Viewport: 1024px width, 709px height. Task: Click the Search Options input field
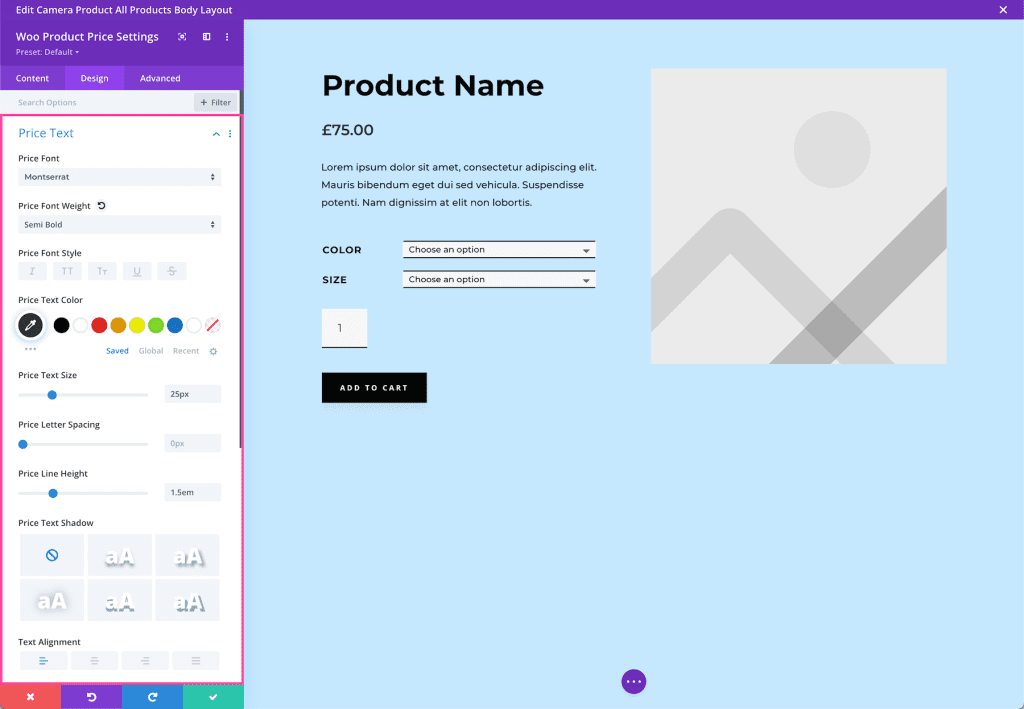[x=90, y=101]
